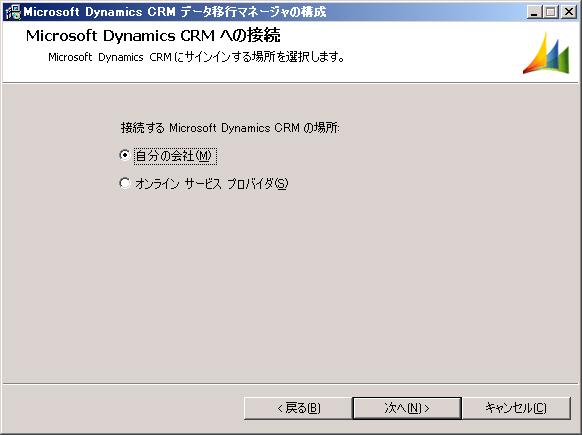Click the 自分の会社(M) option label text
The image size is (582, 435).
[x=173, y=156]
